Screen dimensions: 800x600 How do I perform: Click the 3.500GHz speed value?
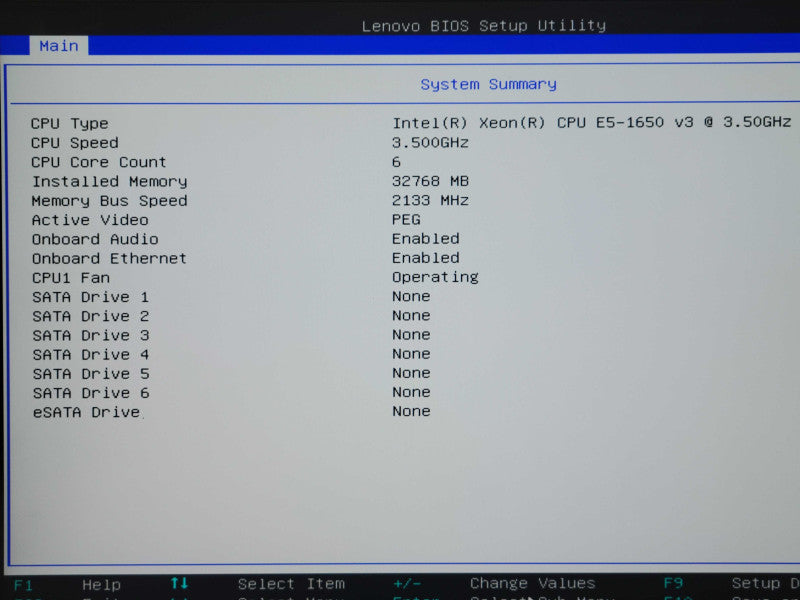click(x=430, y=142)
